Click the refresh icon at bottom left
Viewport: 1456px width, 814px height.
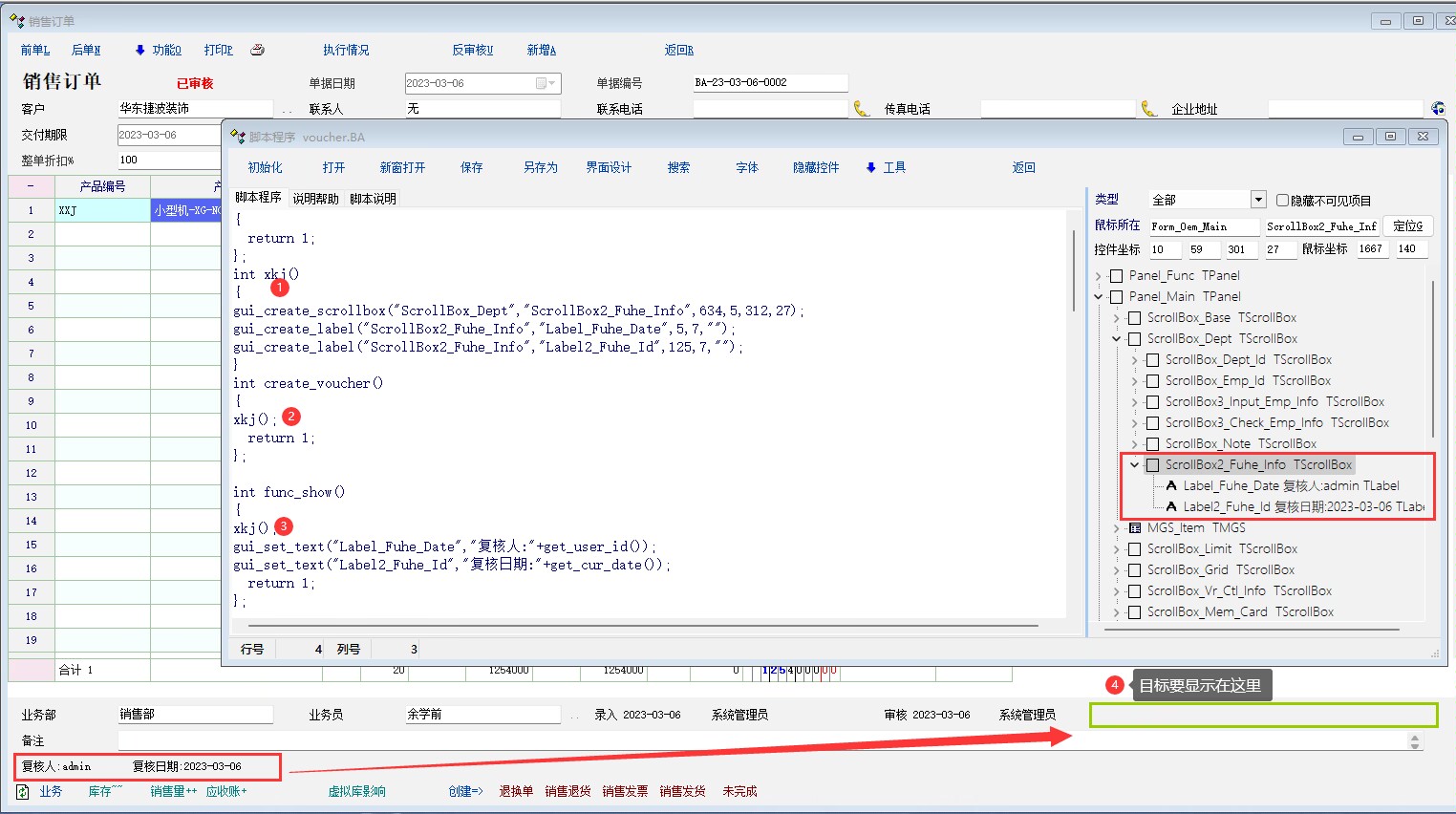(x=22, y=791)
